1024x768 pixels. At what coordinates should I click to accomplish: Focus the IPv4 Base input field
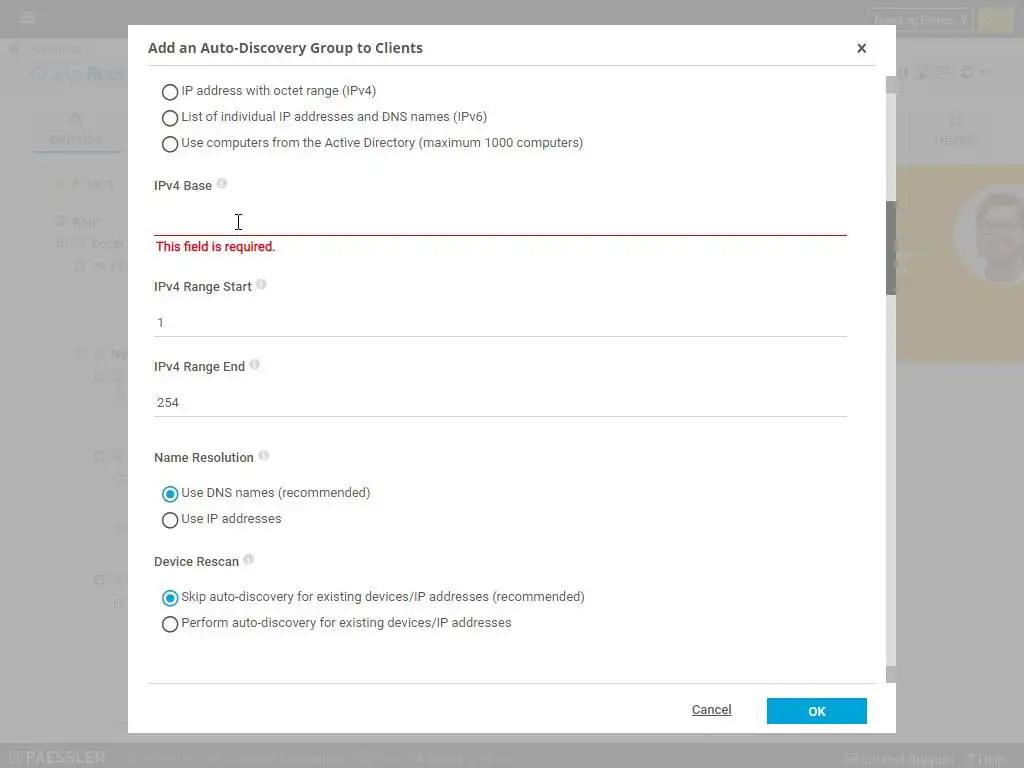[x=500, y=221]
